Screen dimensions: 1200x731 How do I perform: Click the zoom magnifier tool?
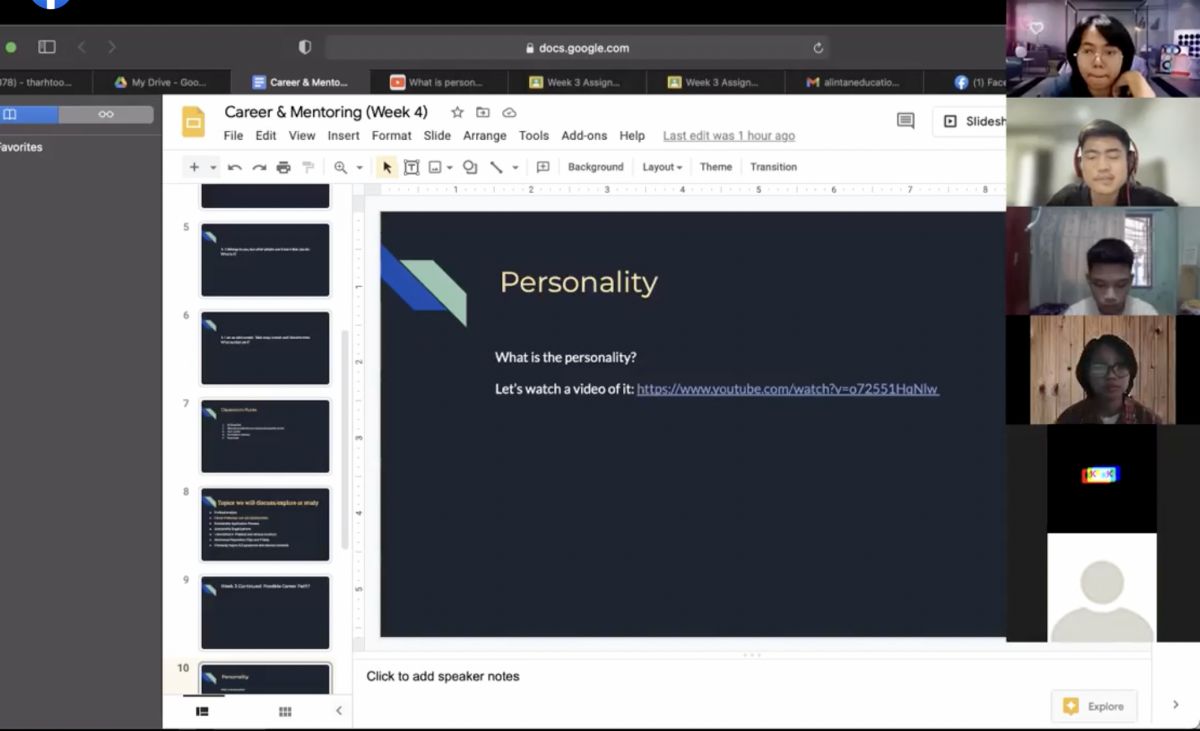coord(341,167)
